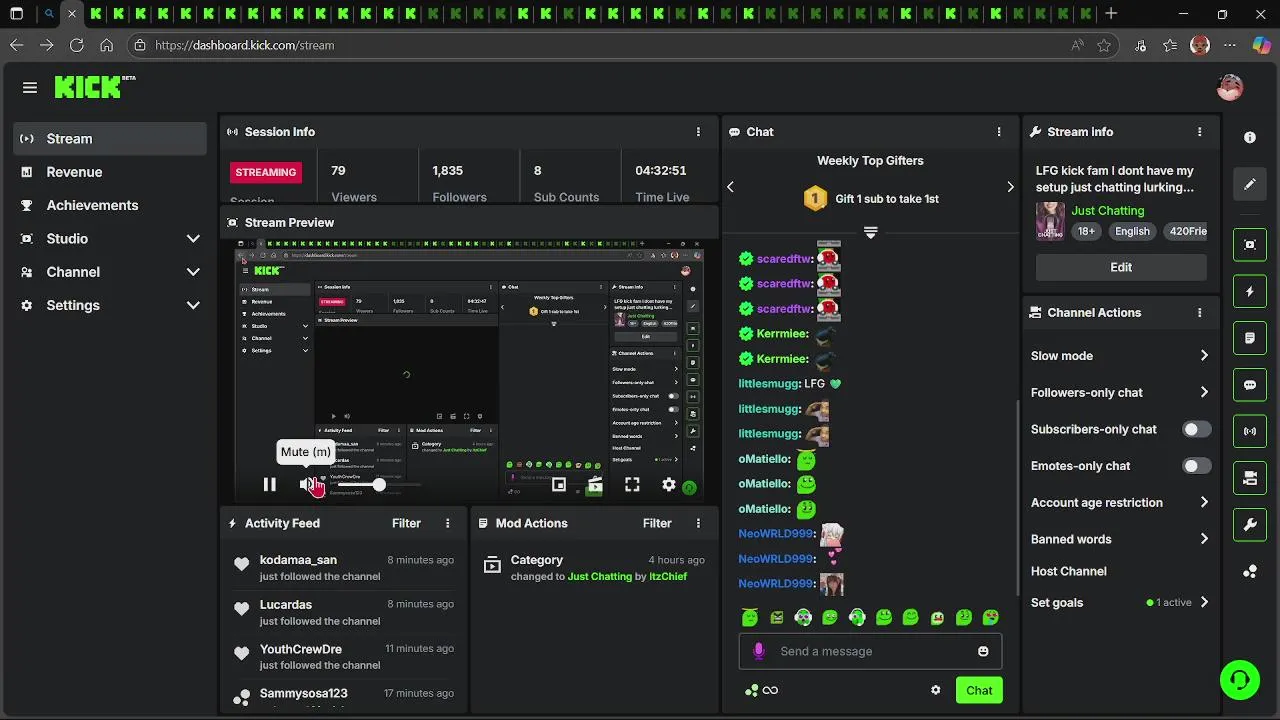1280x720 pixels.
Task: Click kodamaa_san in Activity Feed
Action: tap(298, 560)
